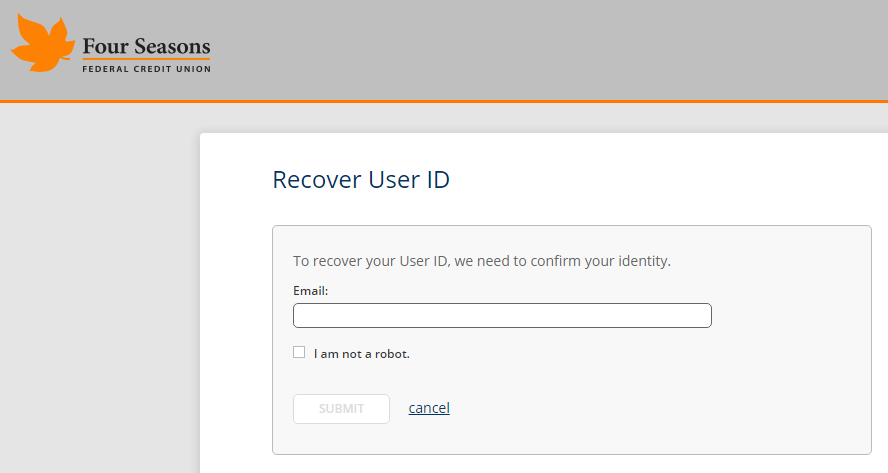Click the word 'Four' in the logo
Image resolution: width=888 pixels, height=473 pixels.
106,46
